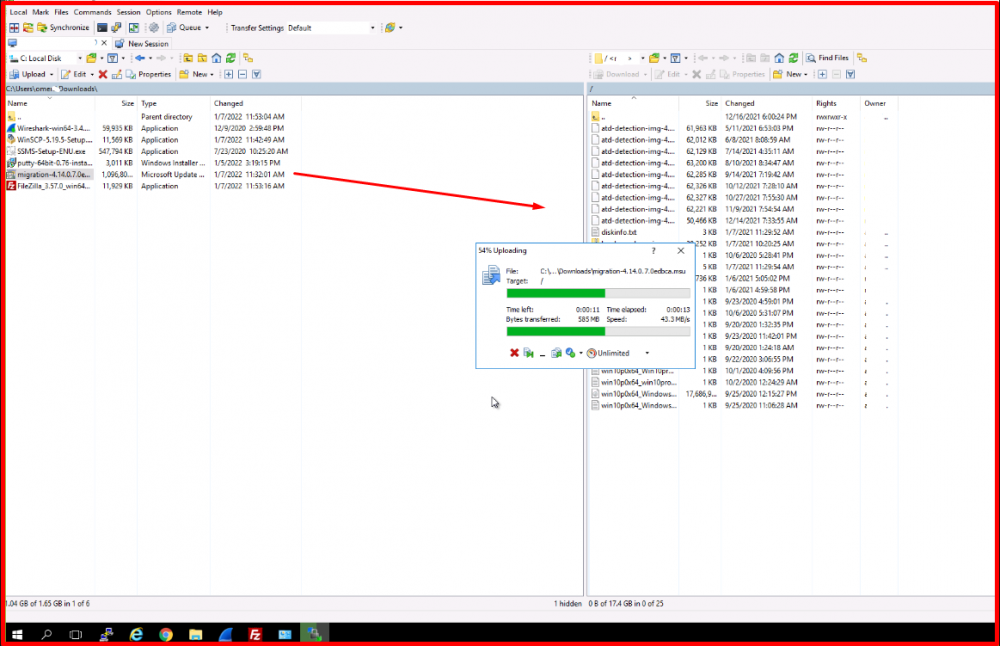Open the PuTTY session icon
1000x646 pixels.
tap(116, 27)
